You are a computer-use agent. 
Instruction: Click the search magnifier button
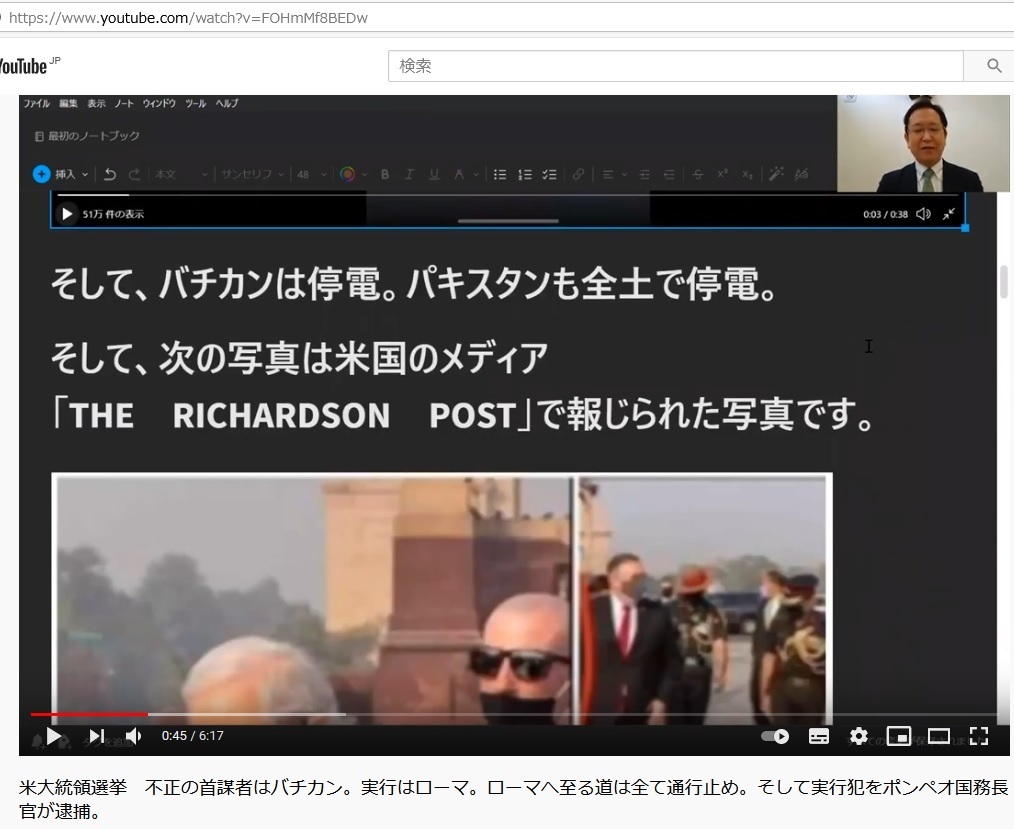994,66
